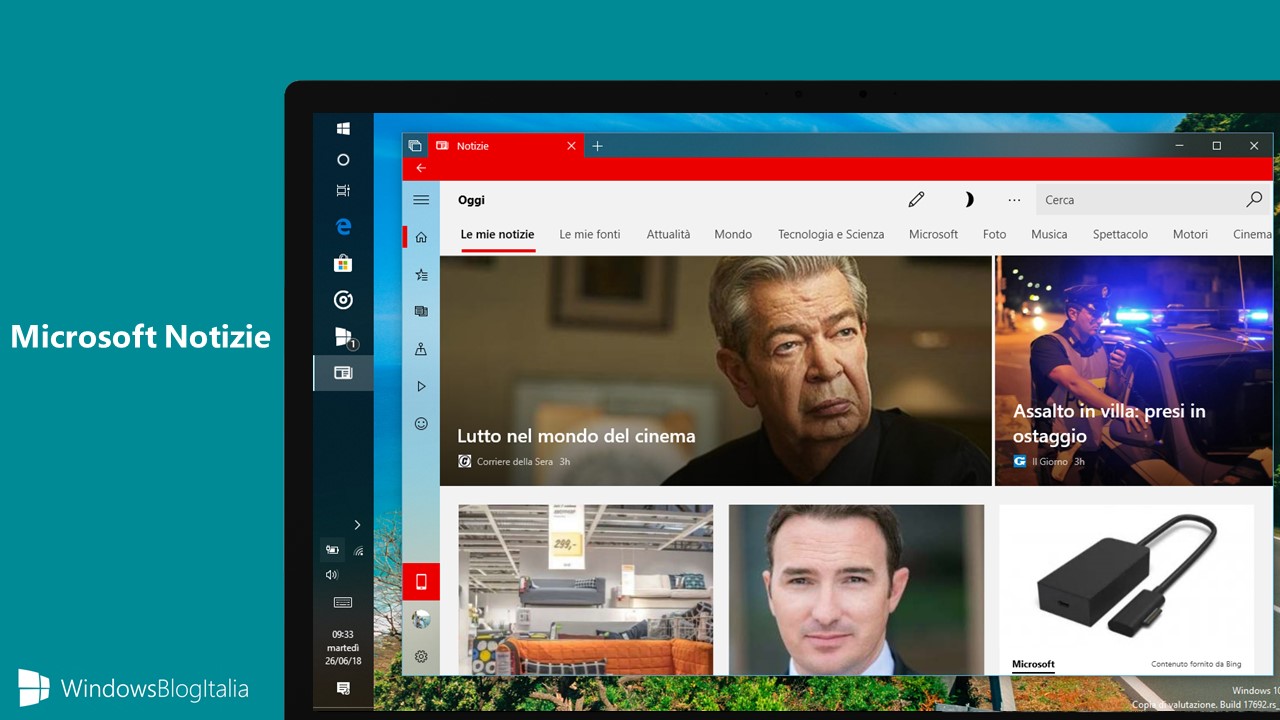Viewport: 1280px width, 720px height.
Task: Select the Notizie app taskbar icon
Action: (343, 372)
